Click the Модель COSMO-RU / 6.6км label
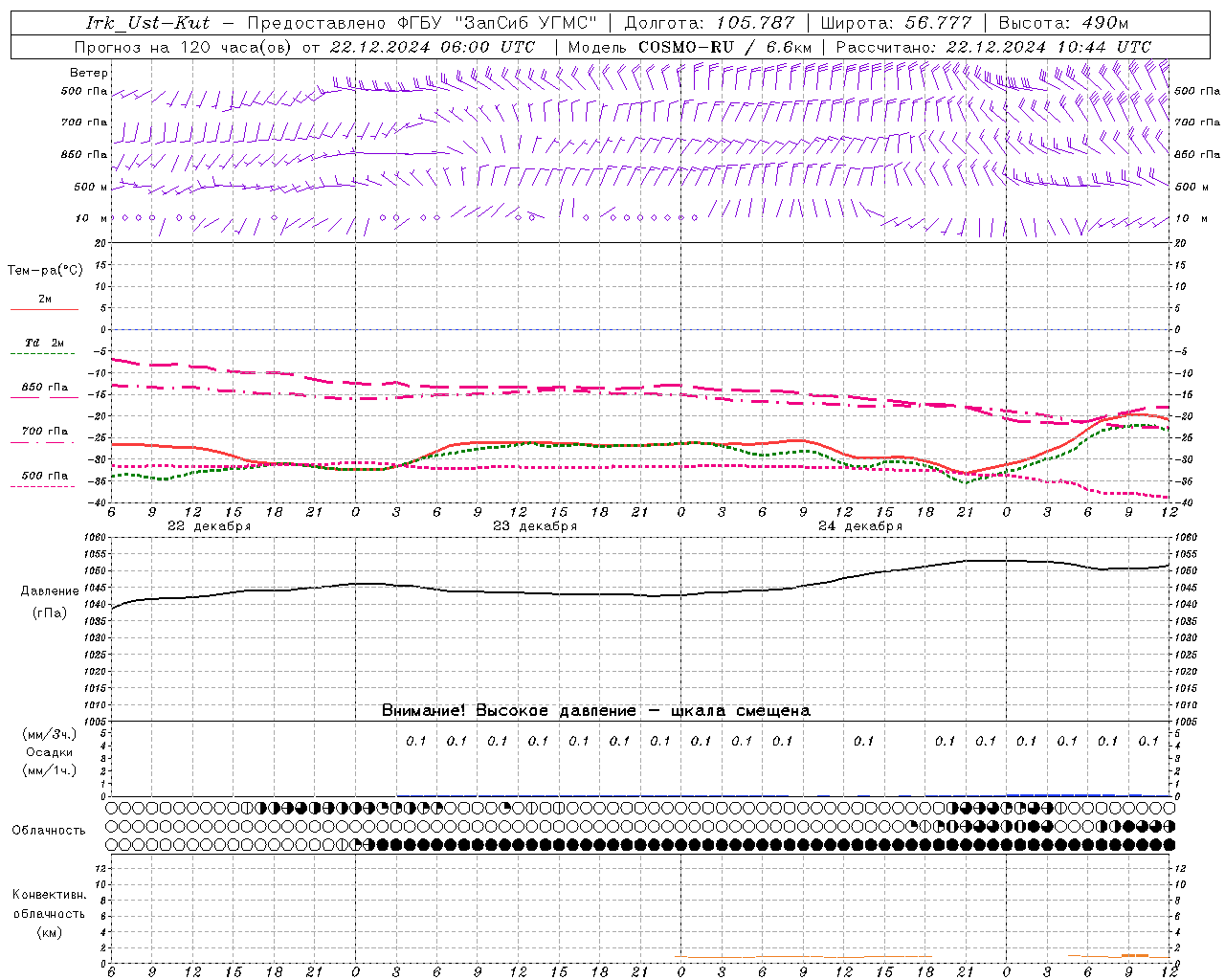The width and height of the screenshot is (1225, 980). pos(690,47)
